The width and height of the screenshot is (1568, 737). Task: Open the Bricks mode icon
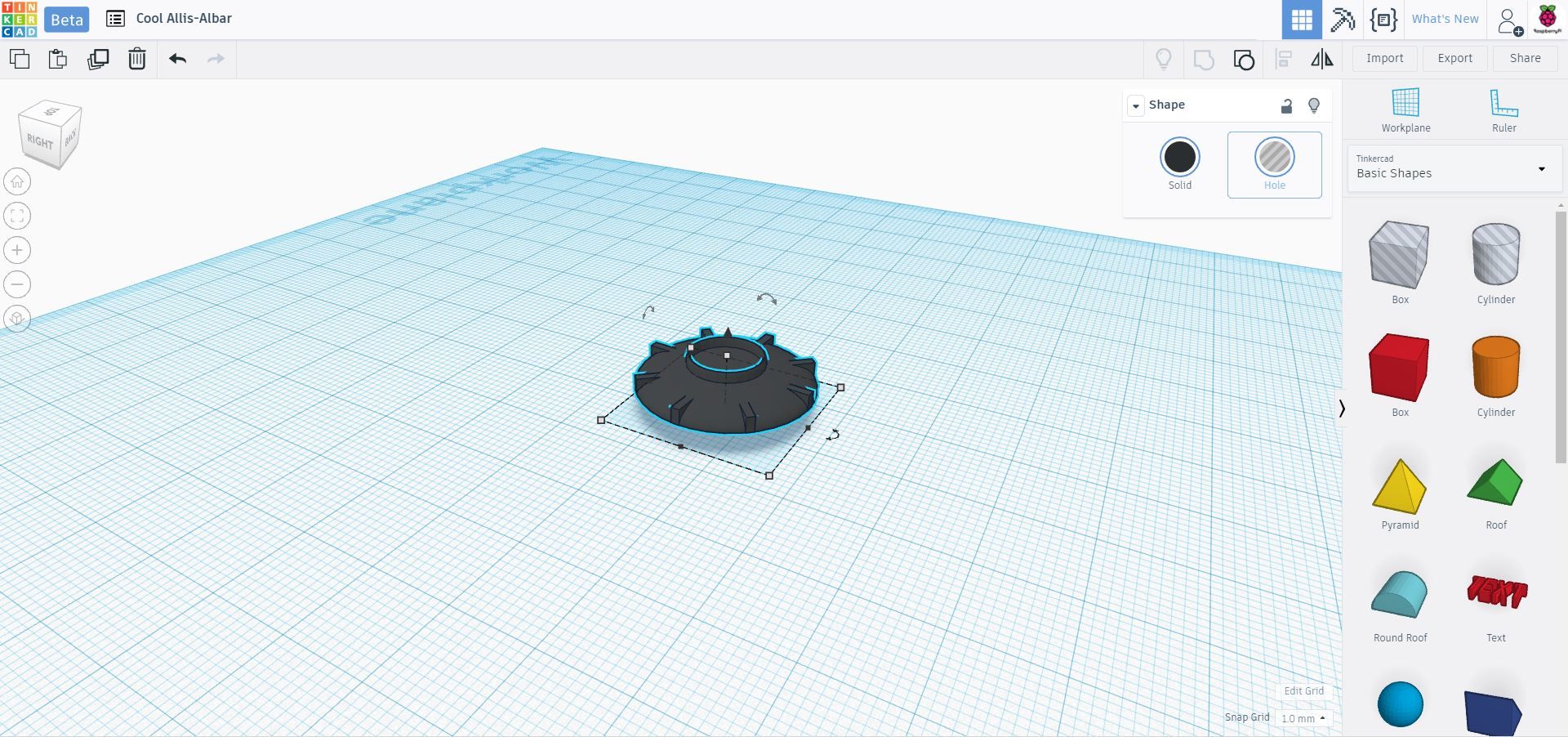(x=1383, y=20)
